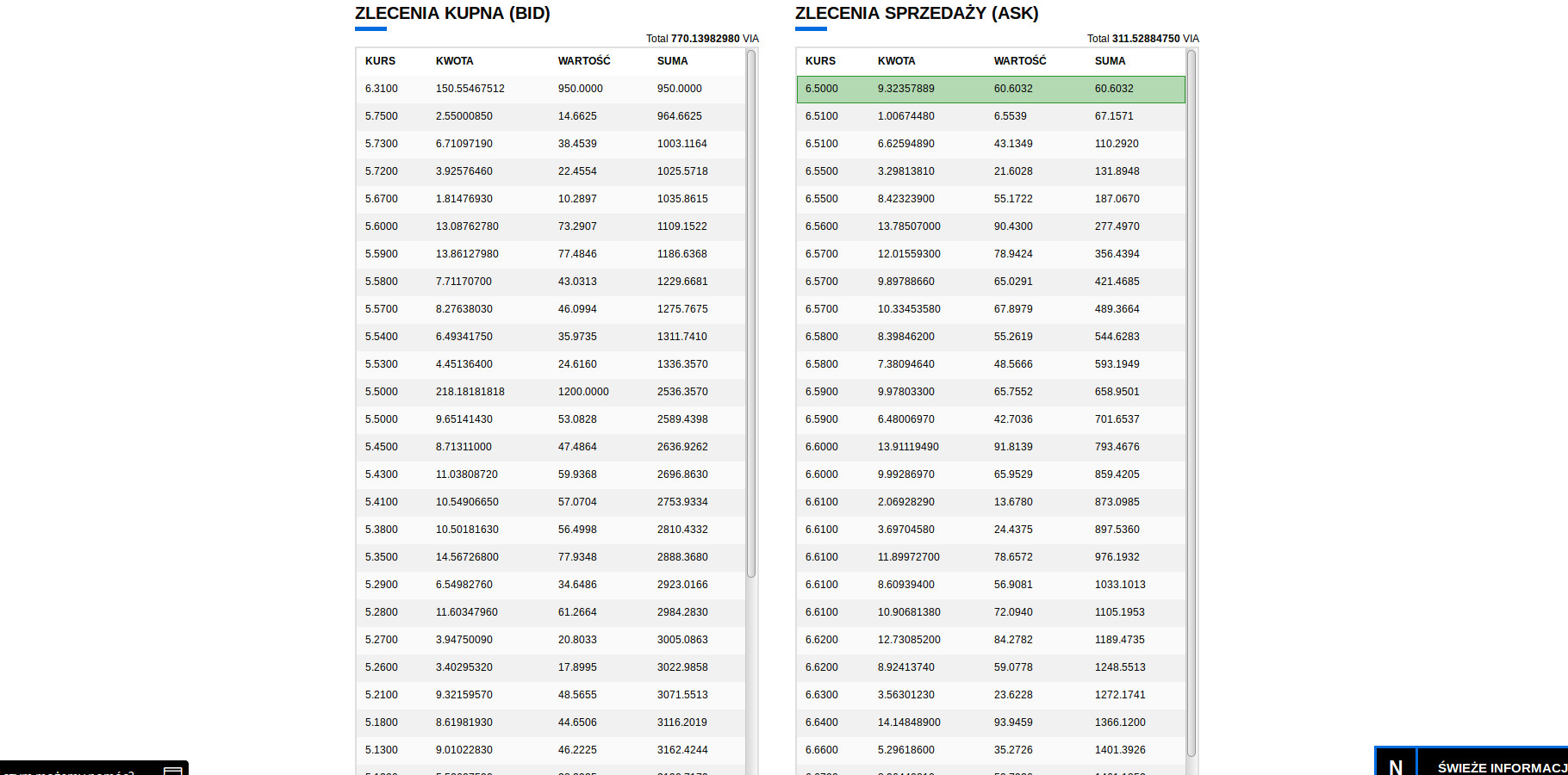Click bid price 5.6000
The width and height of the screenshot is (1568, 775).
pos(382,226)
